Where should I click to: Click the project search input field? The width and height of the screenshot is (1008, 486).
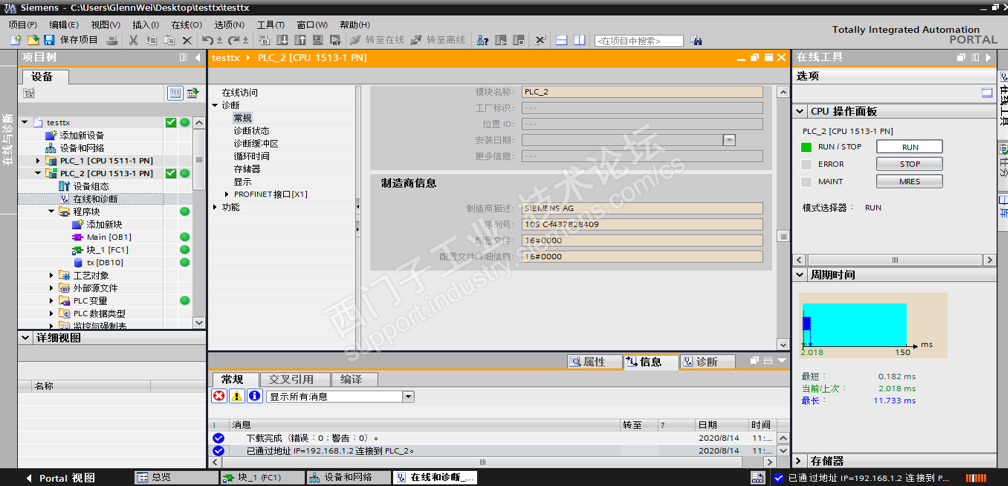(638, 40)
